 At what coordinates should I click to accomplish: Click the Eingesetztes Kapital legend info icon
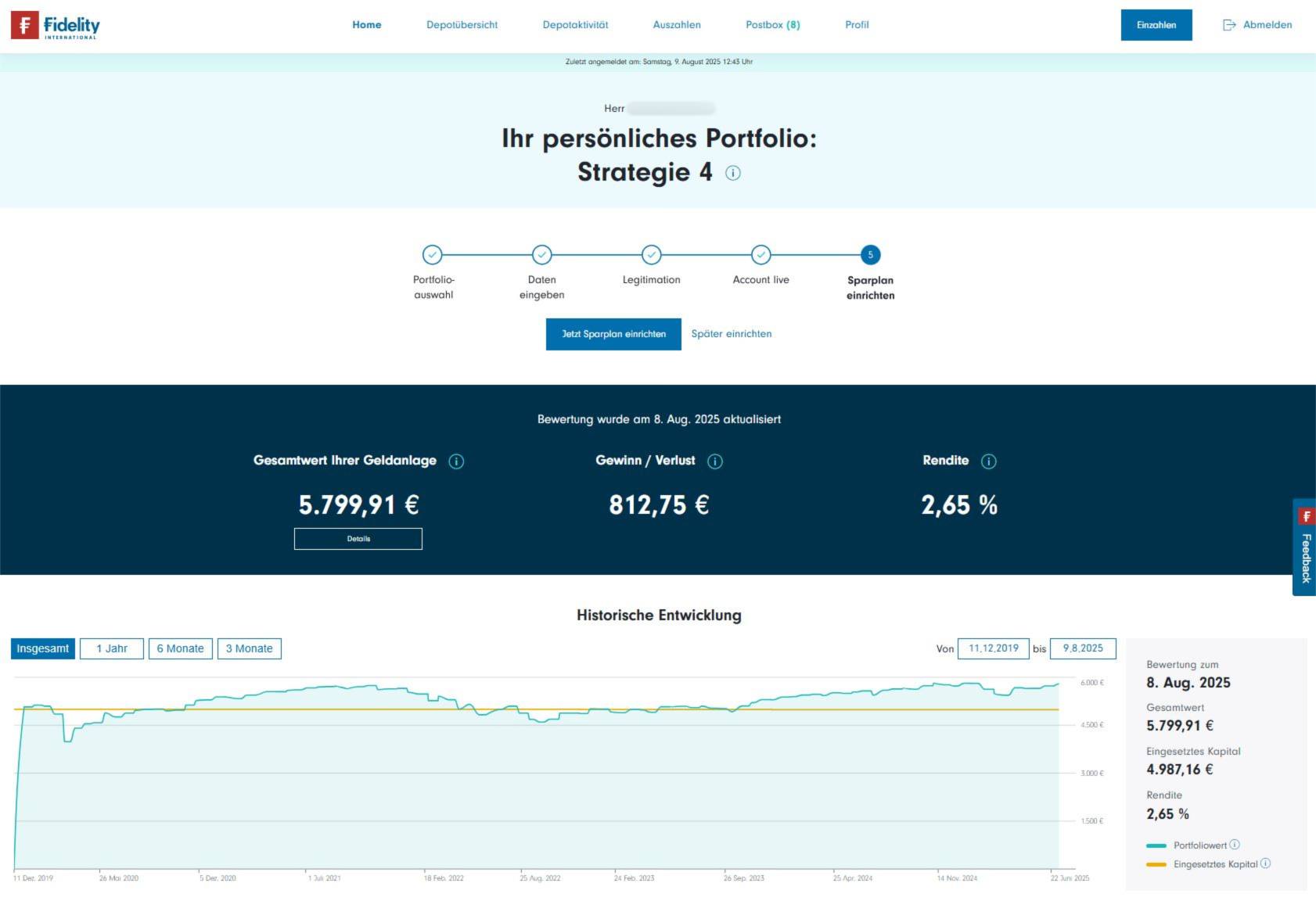coord(1265,864)
